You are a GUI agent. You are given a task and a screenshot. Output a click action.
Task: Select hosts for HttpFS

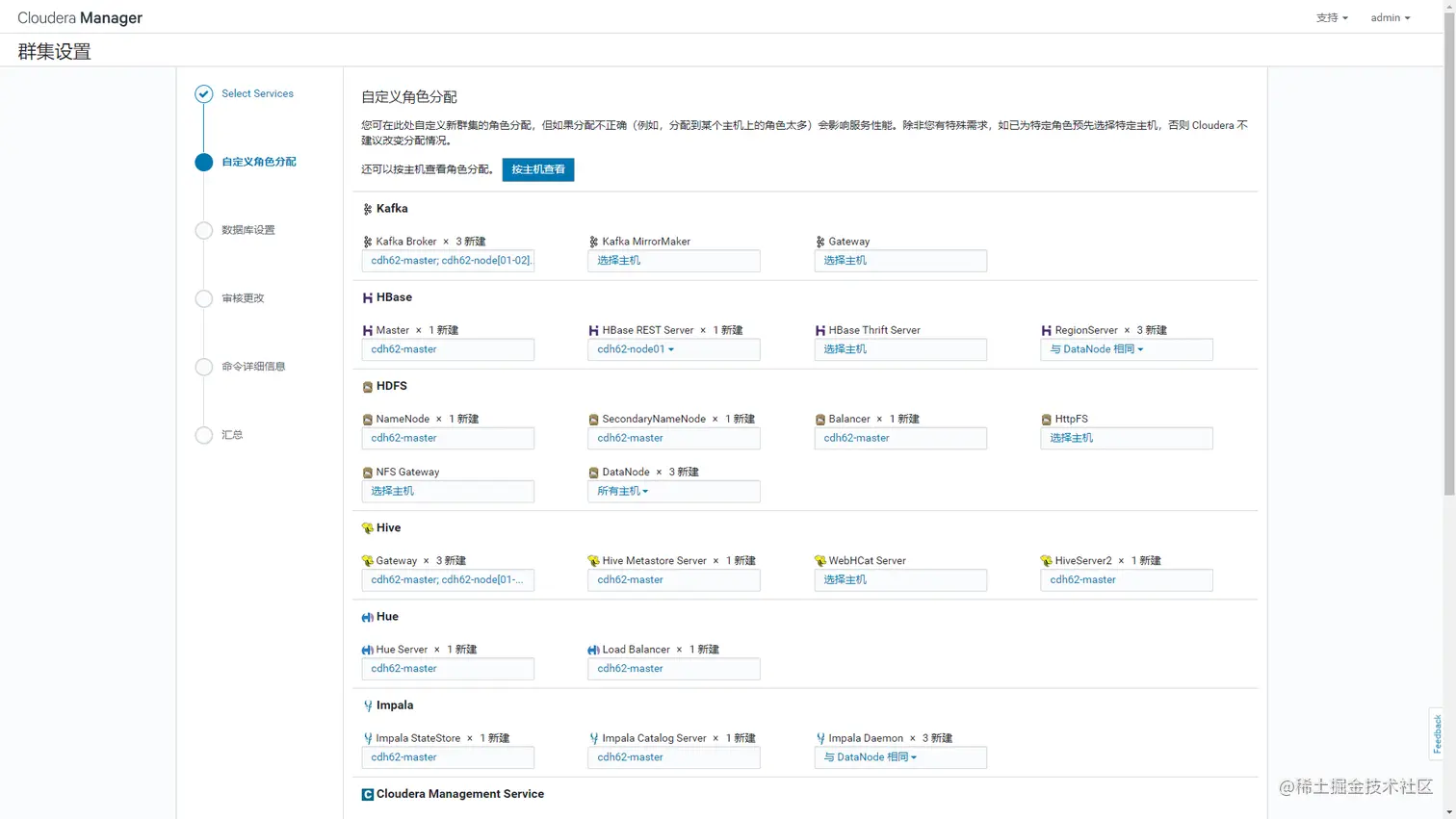(x=1126, y=438)
